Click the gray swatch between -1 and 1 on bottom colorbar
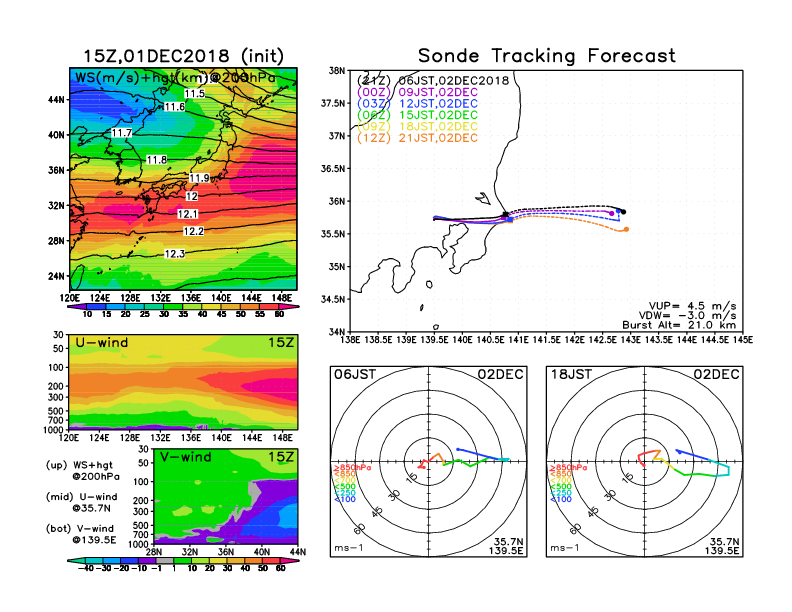 pyautogui.click(x=165, y=560)
